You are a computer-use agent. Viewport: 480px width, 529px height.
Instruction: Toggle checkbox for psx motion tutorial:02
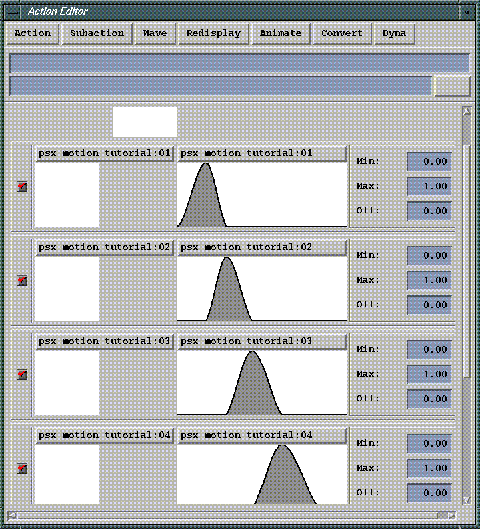pos(22,280)
